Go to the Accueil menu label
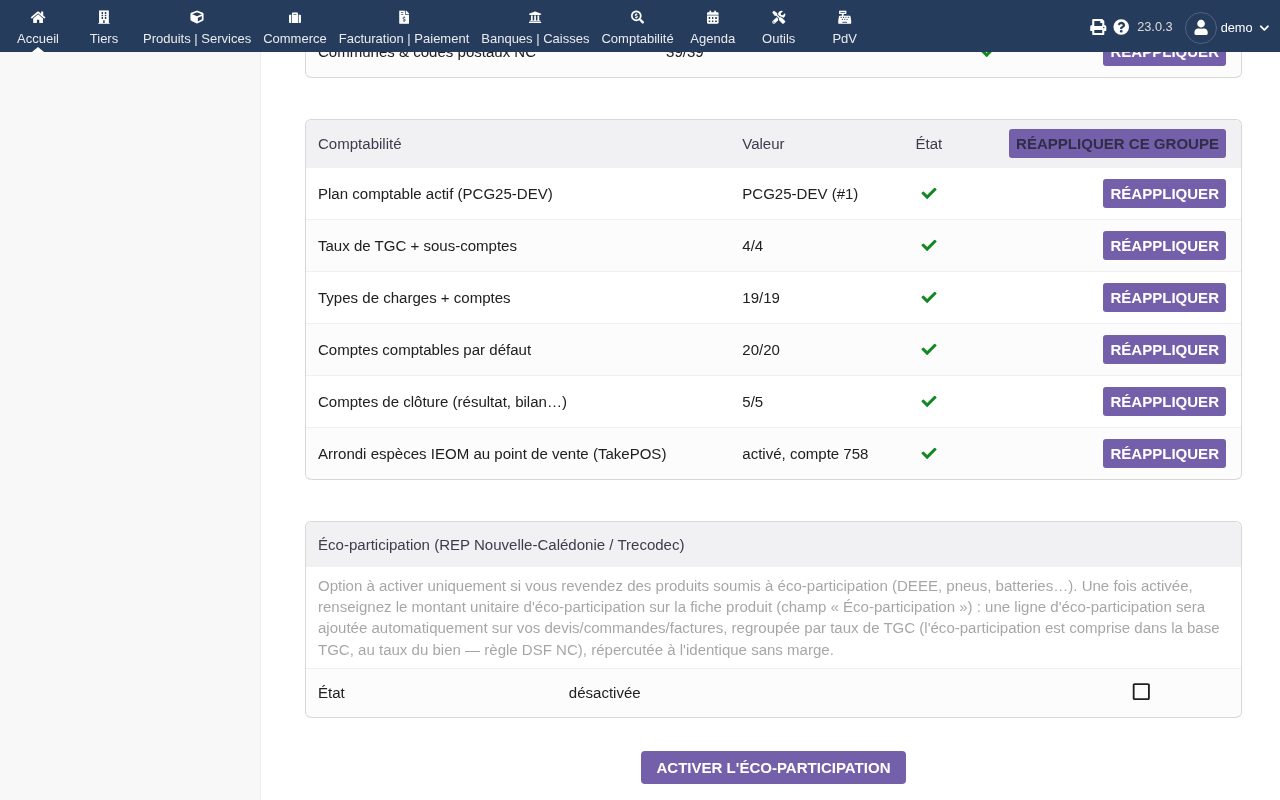The image size is (1280, 800). pyautogui.click(x=38, y=38)
